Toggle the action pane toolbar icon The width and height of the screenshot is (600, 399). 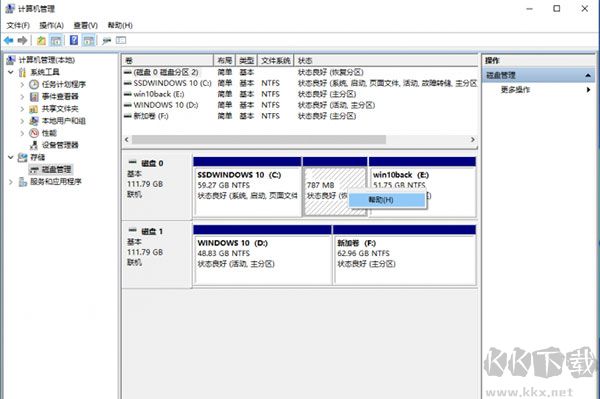tap(89, 40)
